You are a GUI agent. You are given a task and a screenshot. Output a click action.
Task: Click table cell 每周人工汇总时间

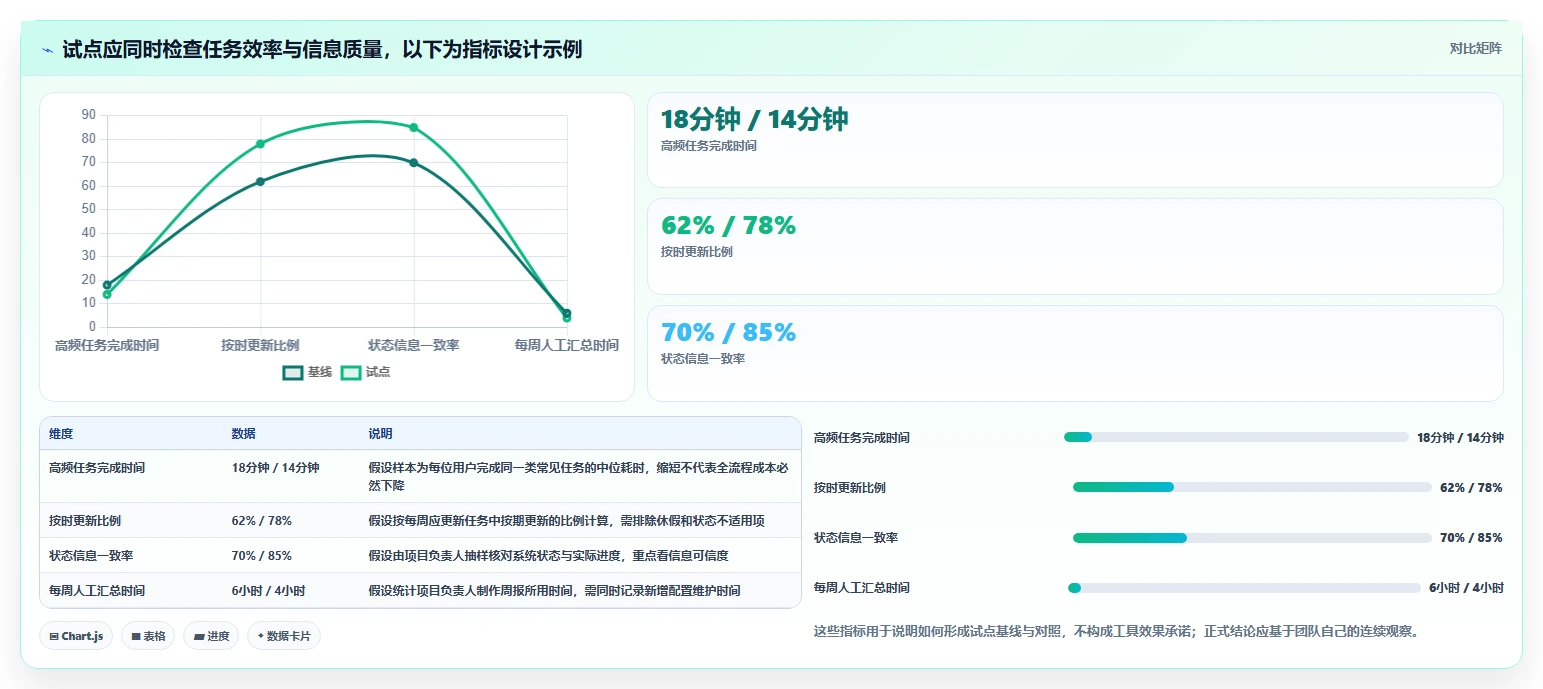coord(97,590)
